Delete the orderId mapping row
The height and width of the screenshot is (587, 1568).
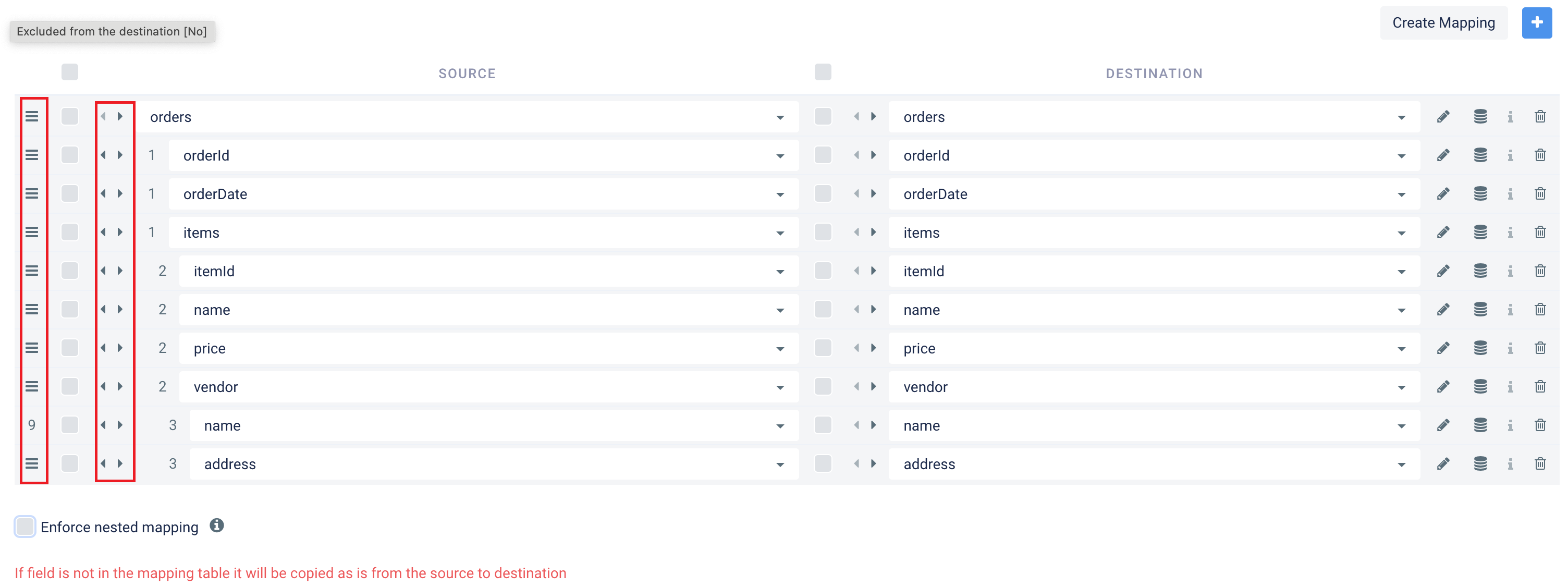click(x=1540, y=155)
